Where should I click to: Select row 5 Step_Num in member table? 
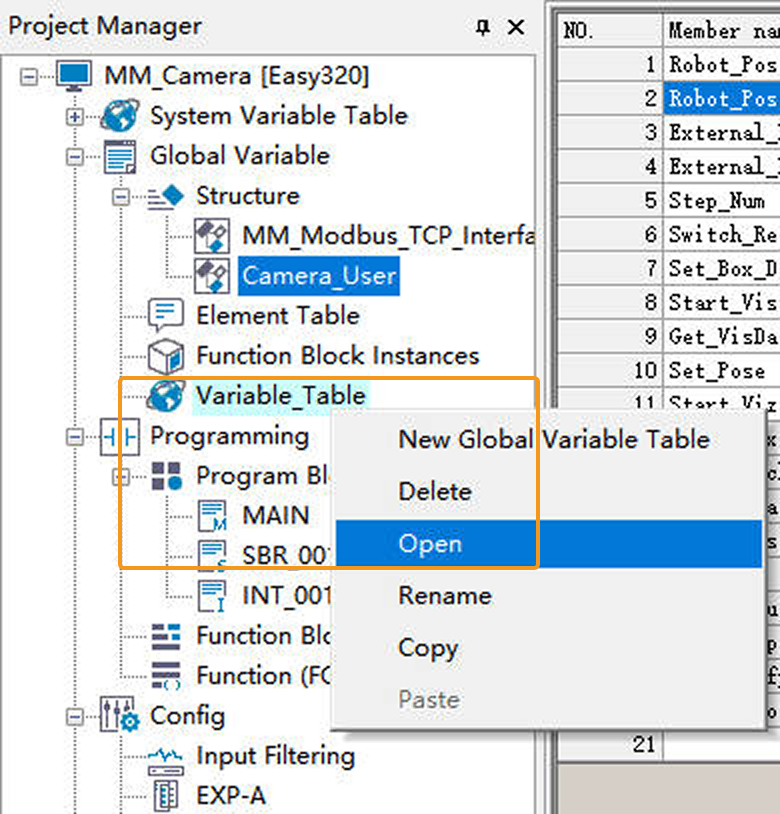(x=717, y=201)
